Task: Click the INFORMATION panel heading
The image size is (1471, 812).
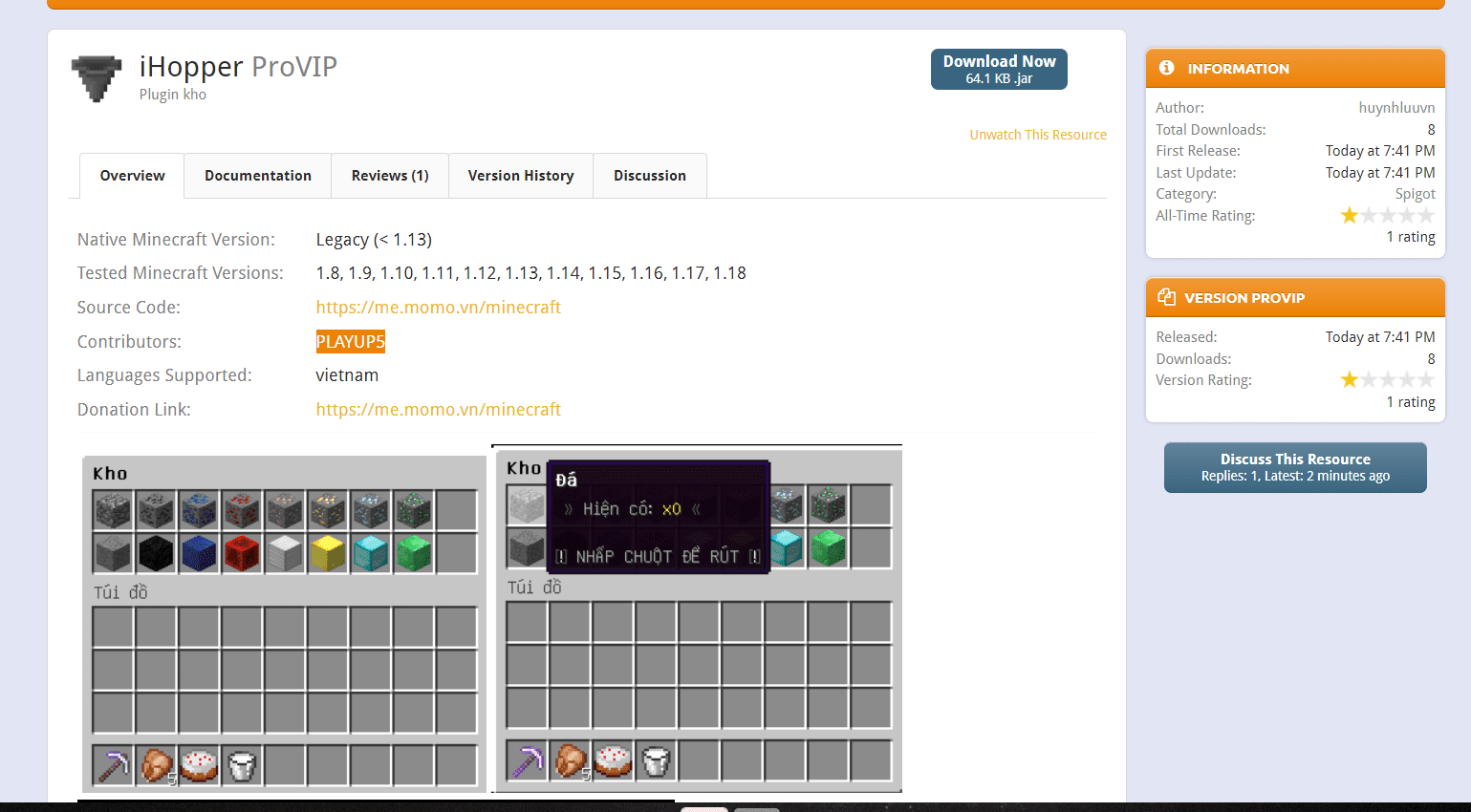Action: pyautogui.click(x=1238, y=69)
